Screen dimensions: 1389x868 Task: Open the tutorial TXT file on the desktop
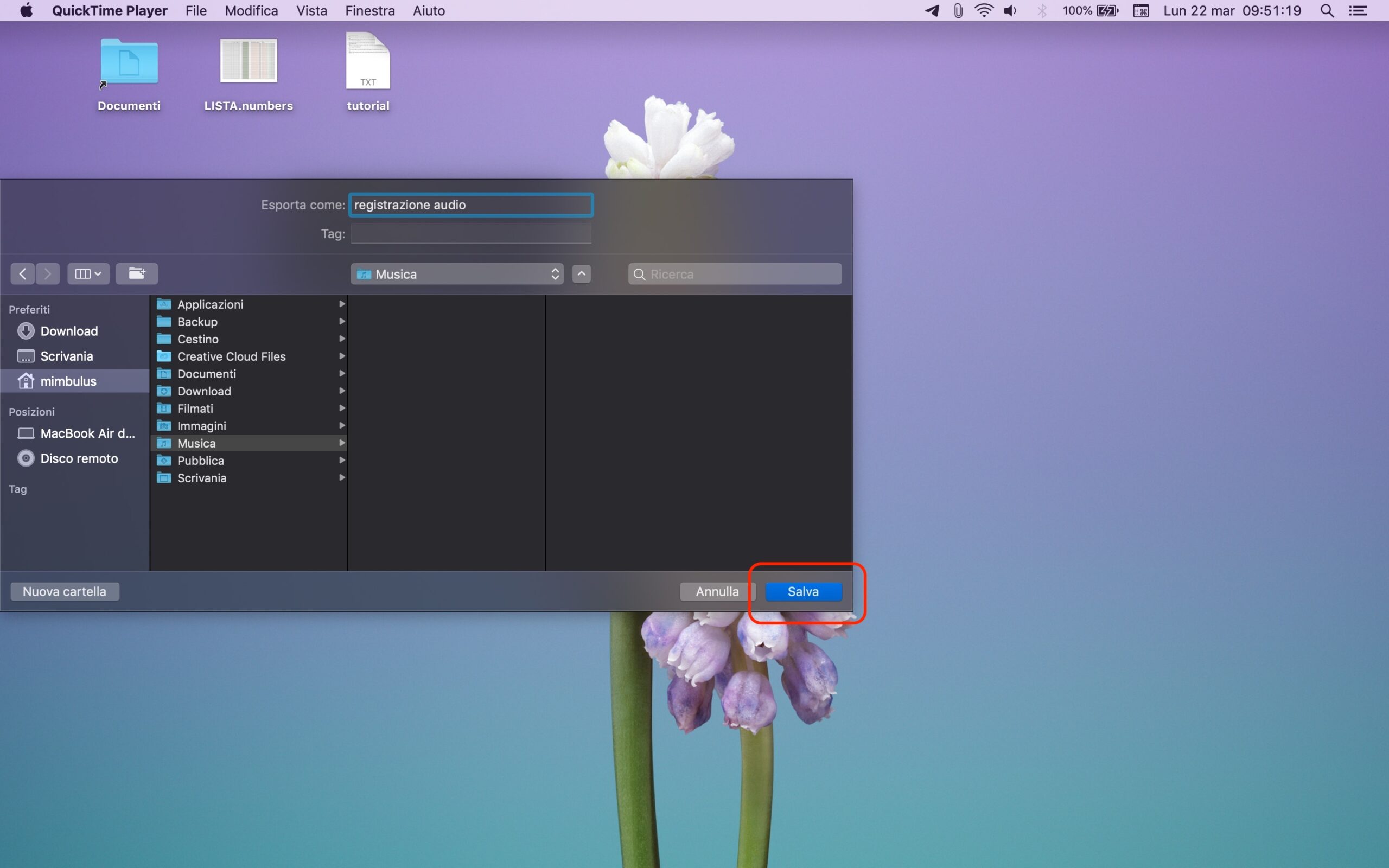click(368, 61)
